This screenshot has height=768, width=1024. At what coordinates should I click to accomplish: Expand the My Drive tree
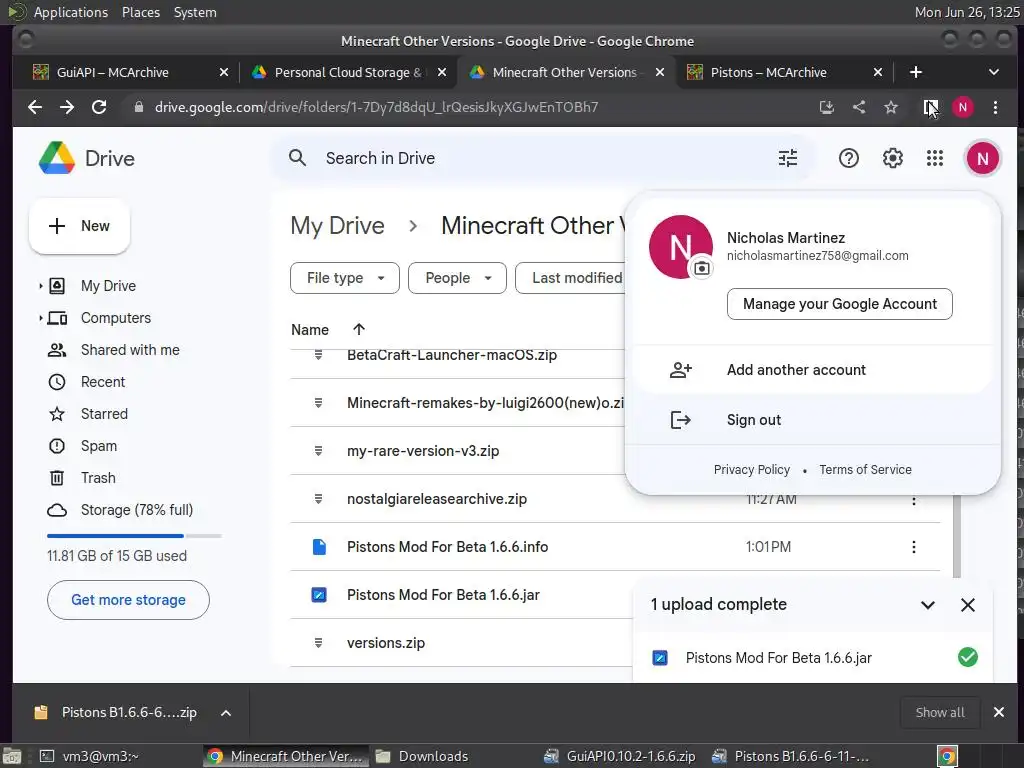[x=40, y=286]
